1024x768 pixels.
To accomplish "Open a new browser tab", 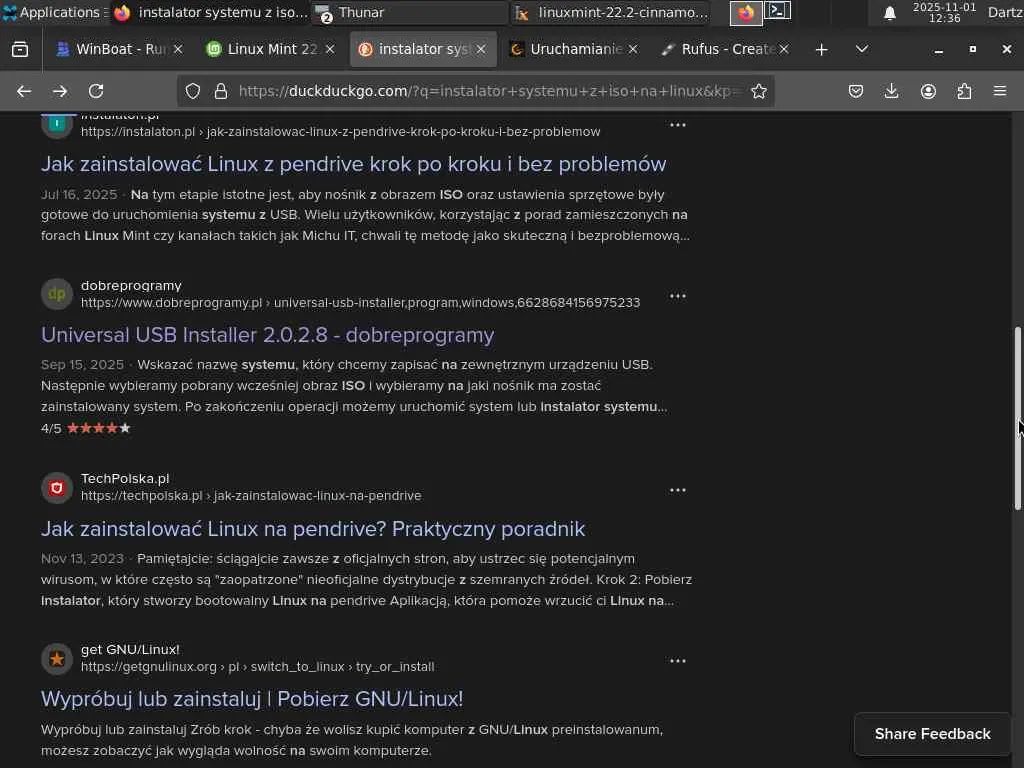I will [x=822, y=50].
